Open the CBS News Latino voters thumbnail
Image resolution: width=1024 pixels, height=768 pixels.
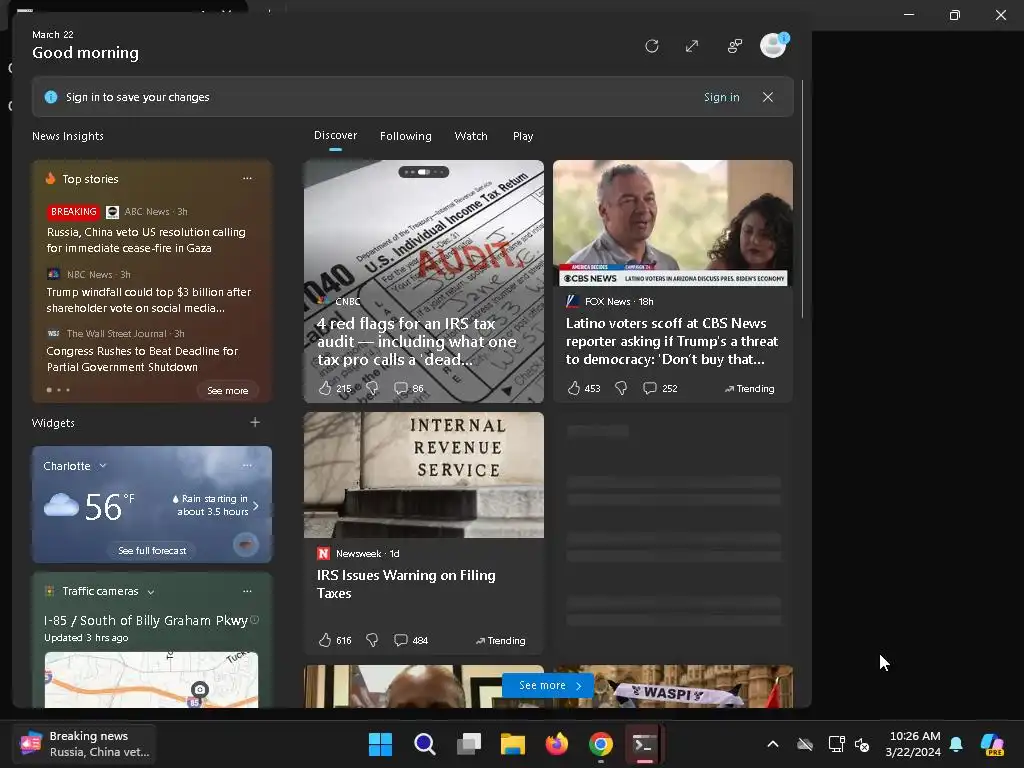[673, 223]
